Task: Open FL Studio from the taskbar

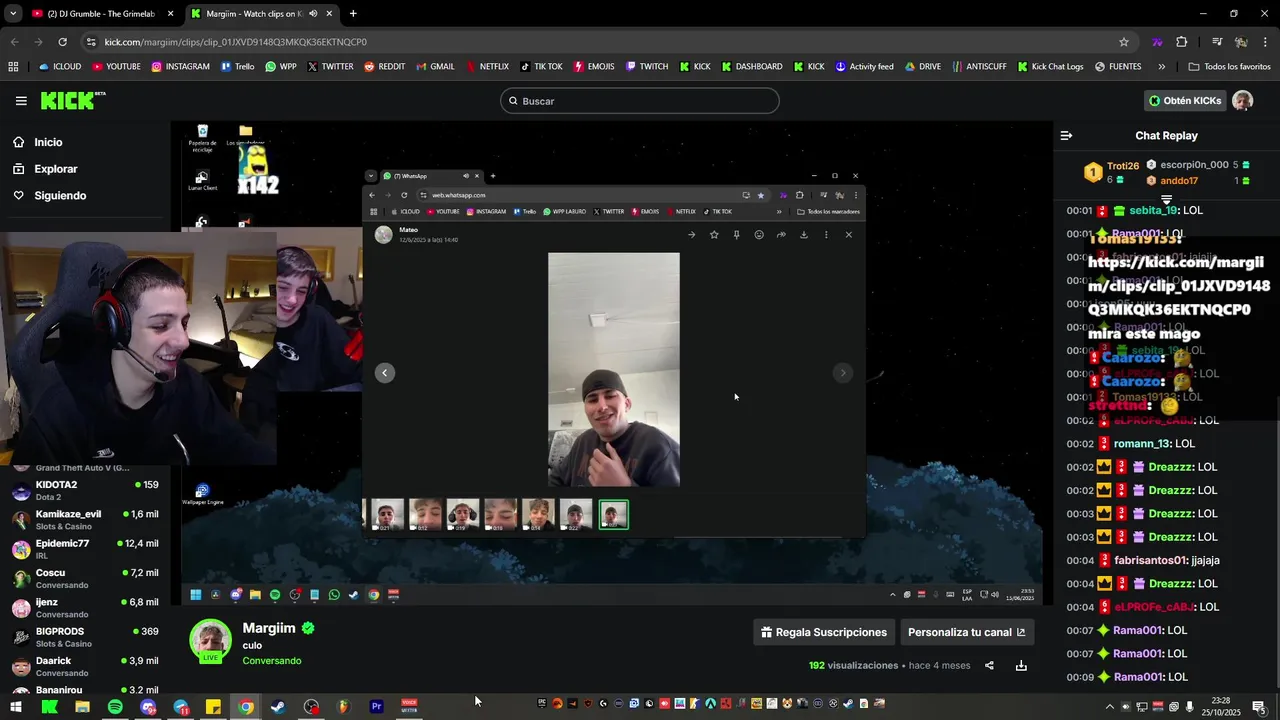Action: [x=343, y=707]
